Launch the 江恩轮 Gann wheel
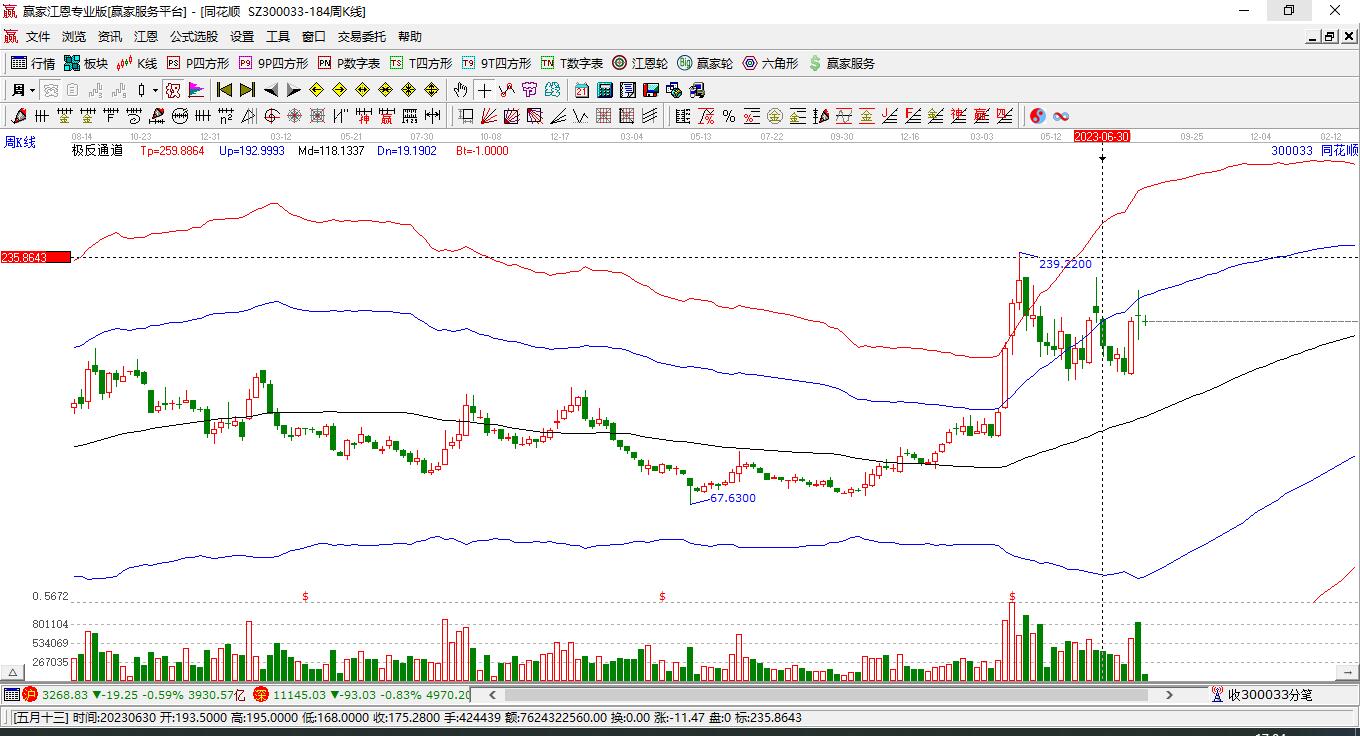Screen dimensions: 1360x736 coord(640,63)
